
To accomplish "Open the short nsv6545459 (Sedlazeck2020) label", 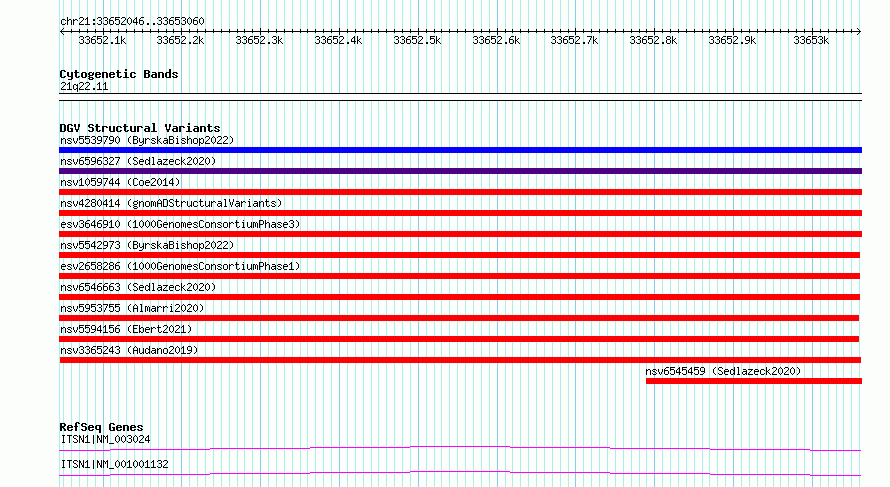I will click(x=723, y=371).
